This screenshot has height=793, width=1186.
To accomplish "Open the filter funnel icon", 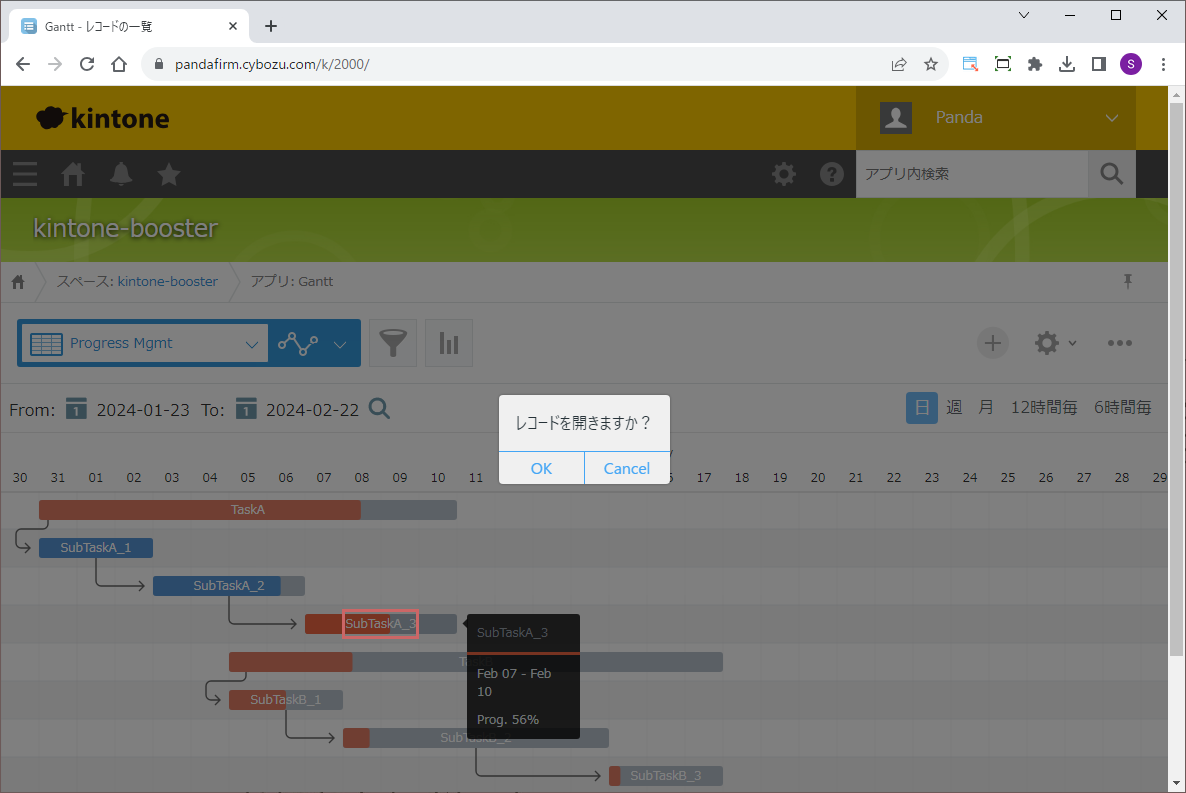I will pos(393,344).
